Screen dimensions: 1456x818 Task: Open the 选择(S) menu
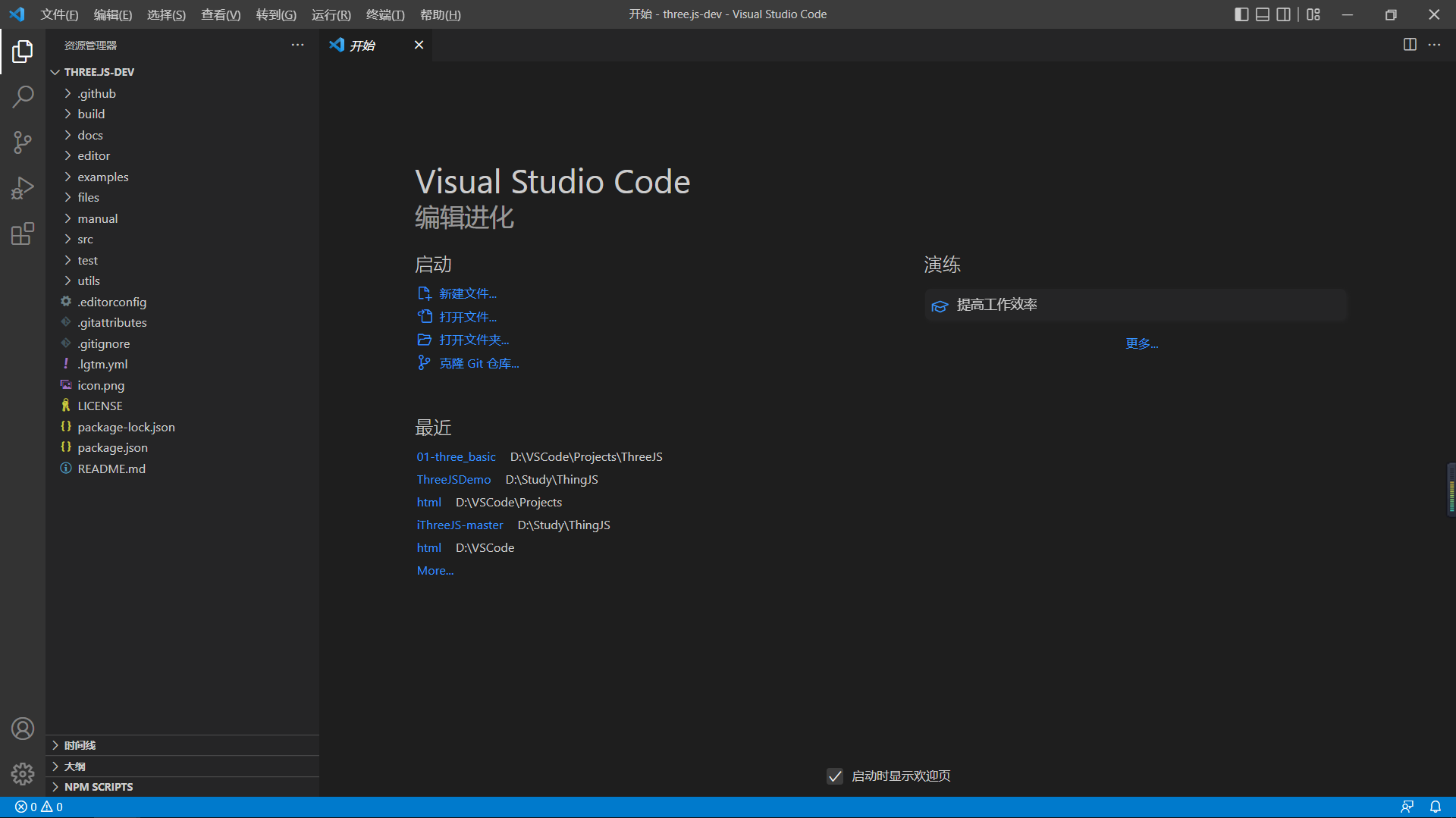click(166, 14)
